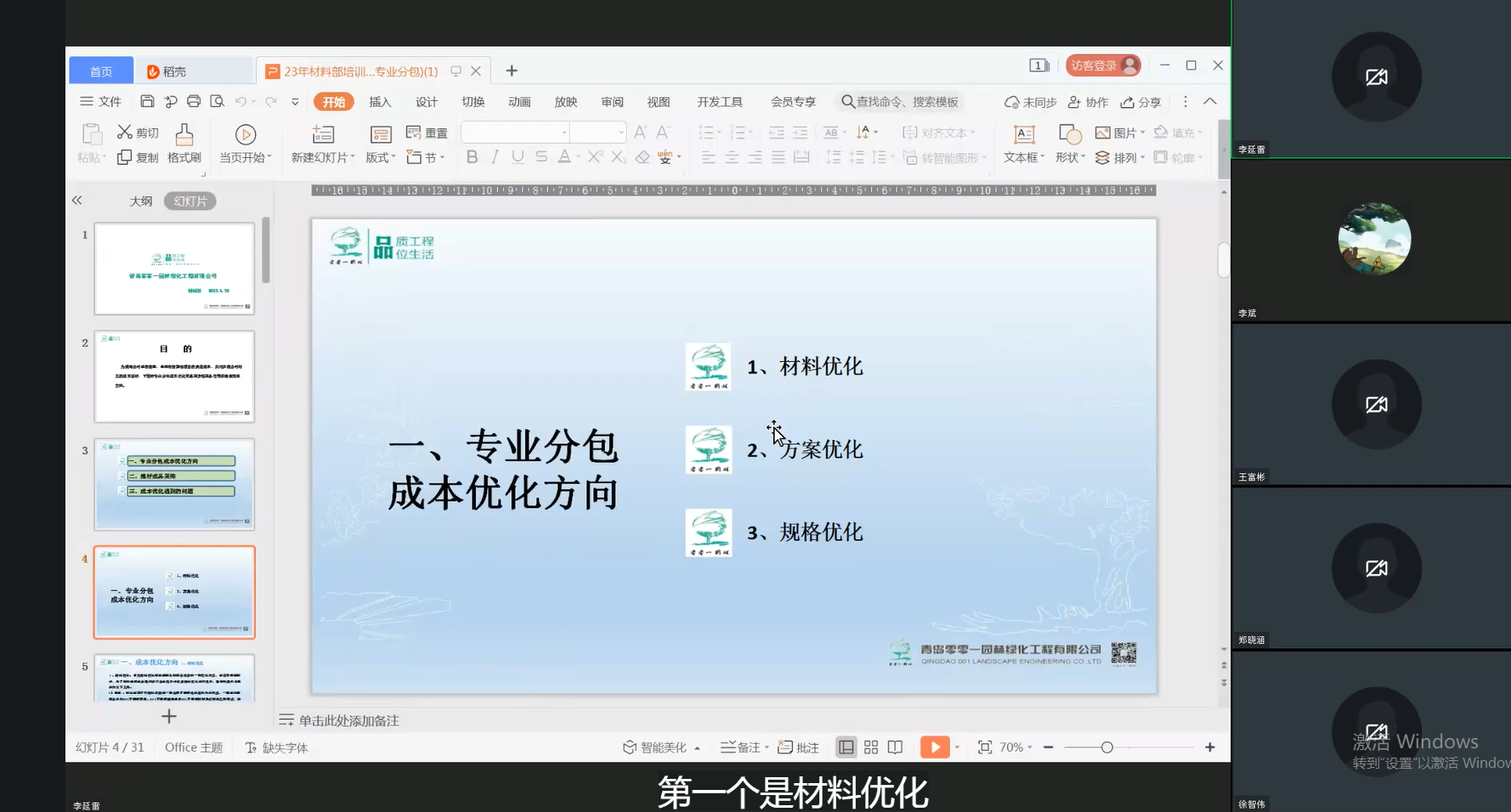Click the Center Align icon

(x=732, y=157)
